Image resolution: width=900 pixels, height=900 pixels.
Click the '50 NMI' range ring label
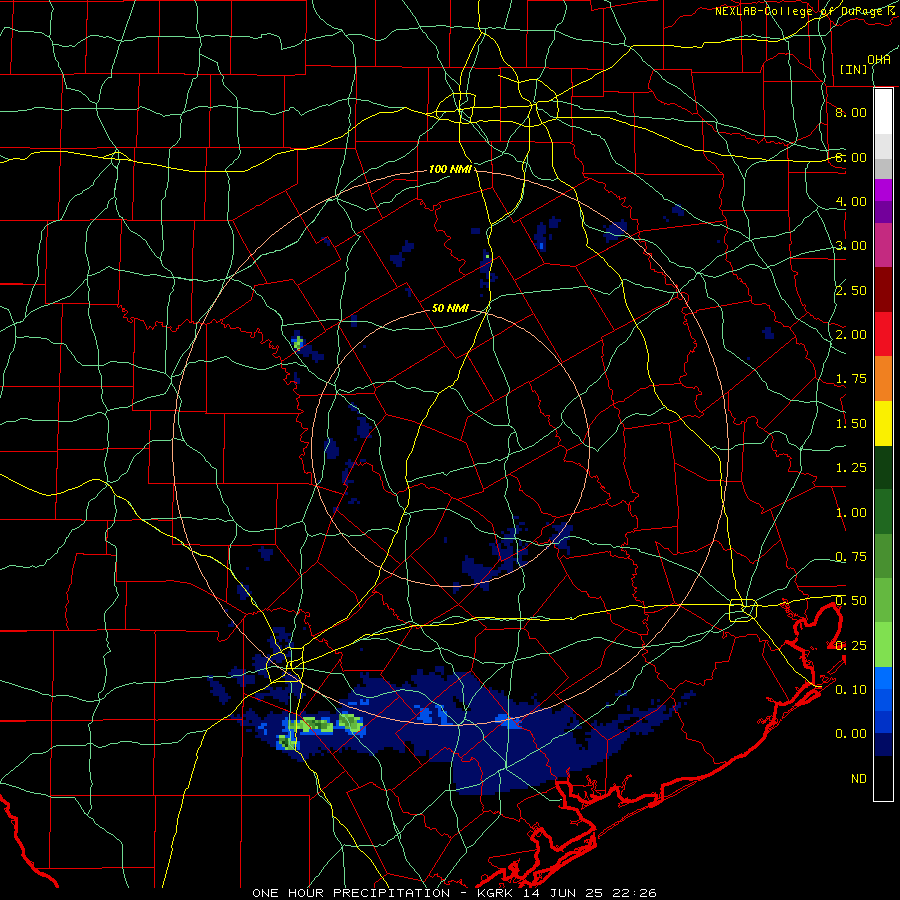pos(450,308)
